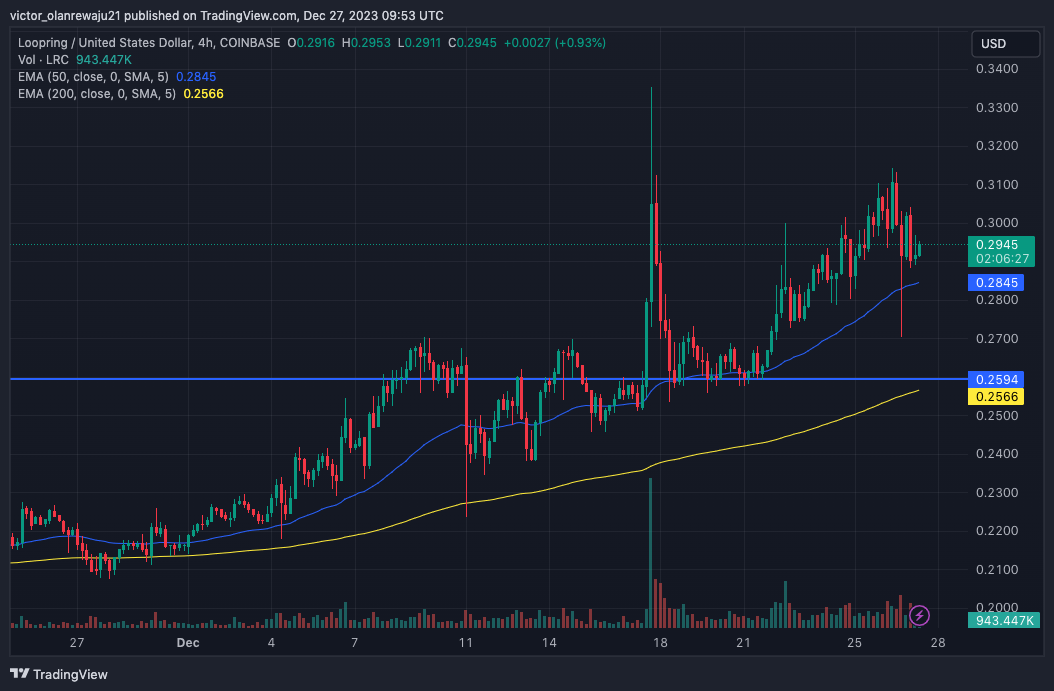The width and height of the screenshot is (1054, 691).
Task: Click the purple lightning bolt icon
Action: (919, 614)
